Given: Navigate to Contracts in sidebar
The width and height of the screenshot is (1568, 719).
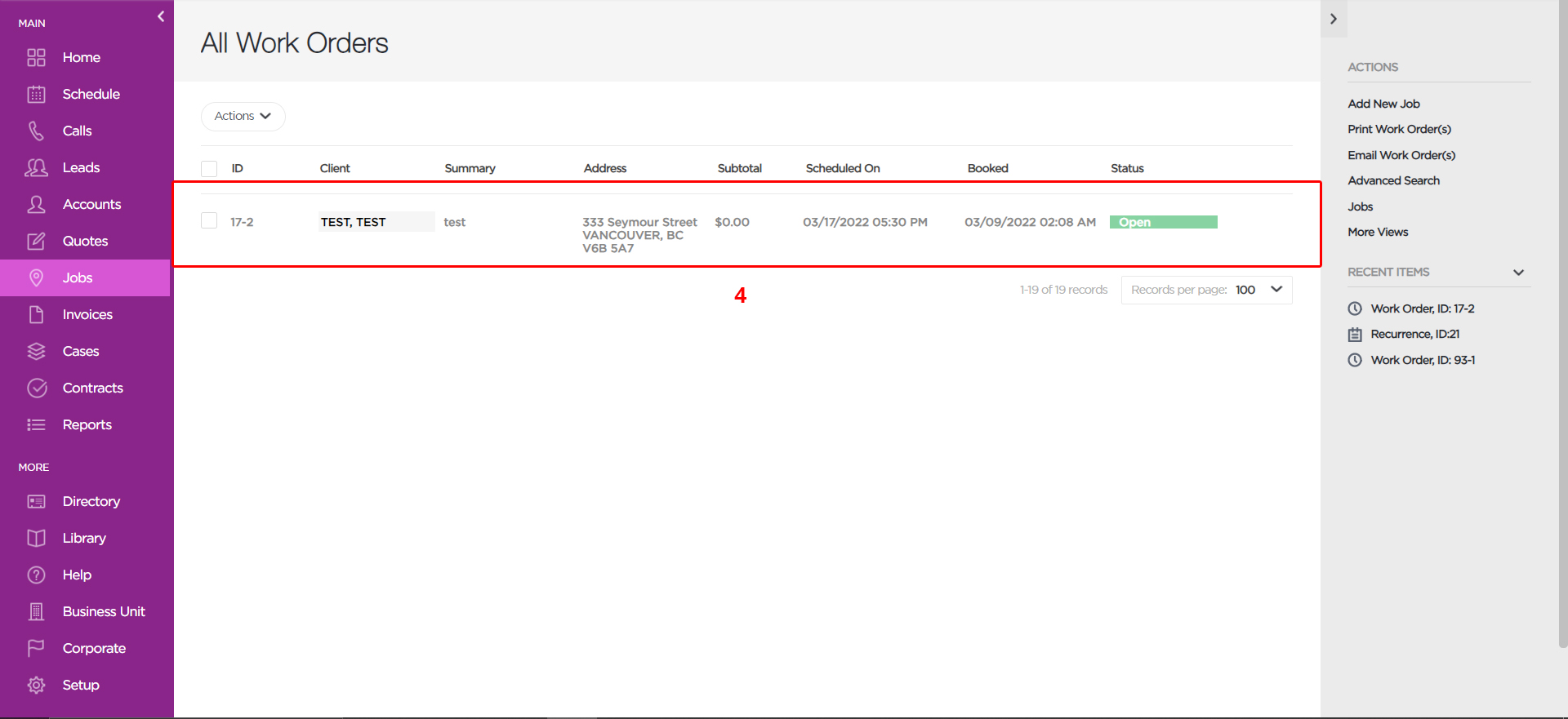Looking at the screenshot, I should click(93, 388).
